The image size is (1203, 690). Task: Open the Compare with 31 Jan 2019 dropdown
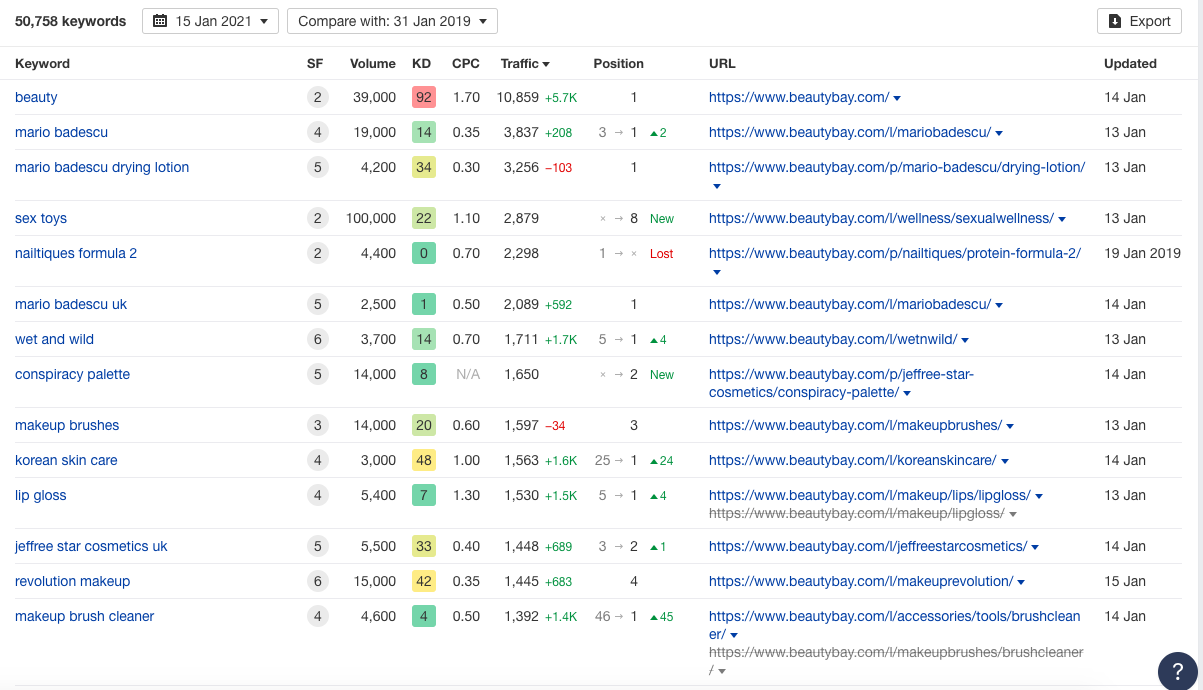click(x=392, y=21)
